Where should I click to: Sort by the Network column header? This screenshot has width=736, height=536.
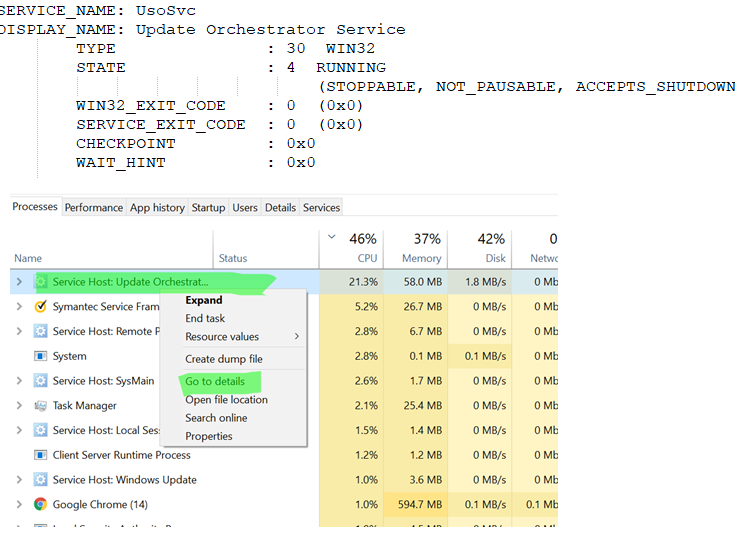pos(535,250)
